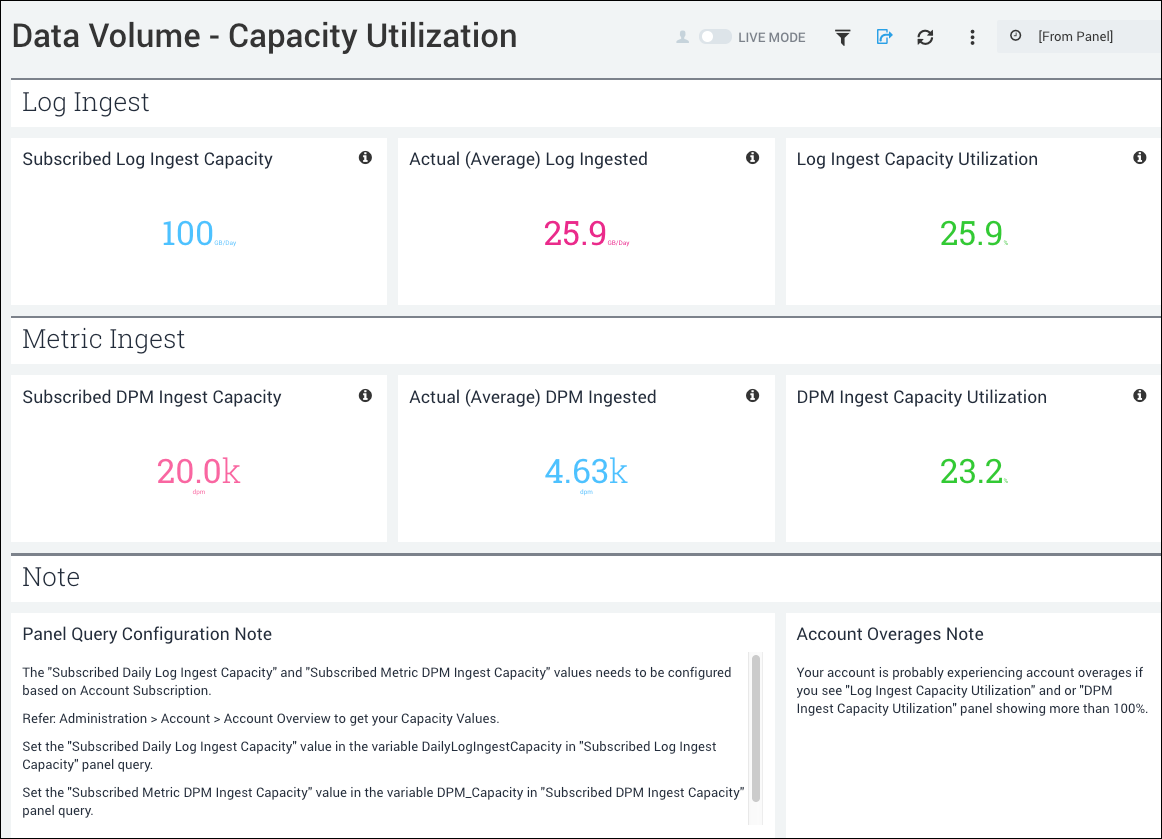View info for Actual (Average) DPM Ingested panel

[x=752, y=395]
